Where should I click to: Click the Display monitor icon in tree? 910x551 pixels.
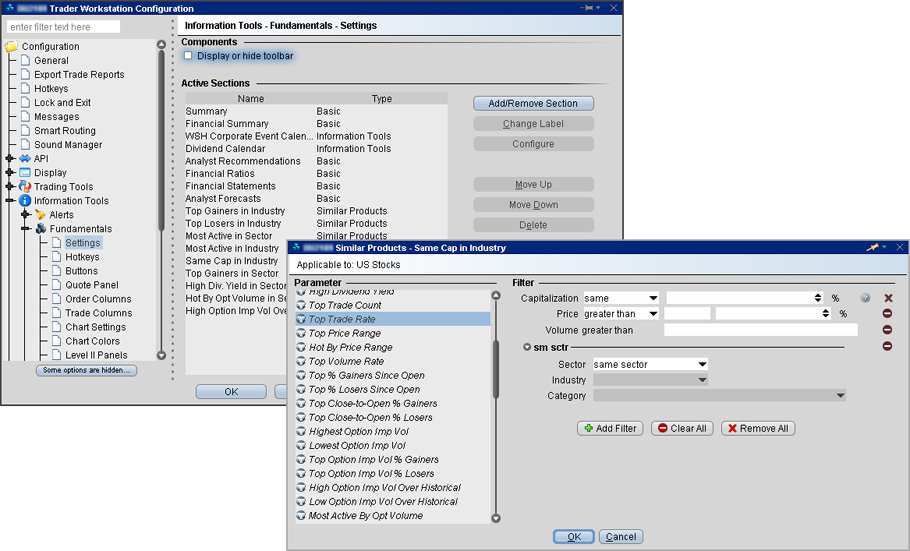pos(25,172)
